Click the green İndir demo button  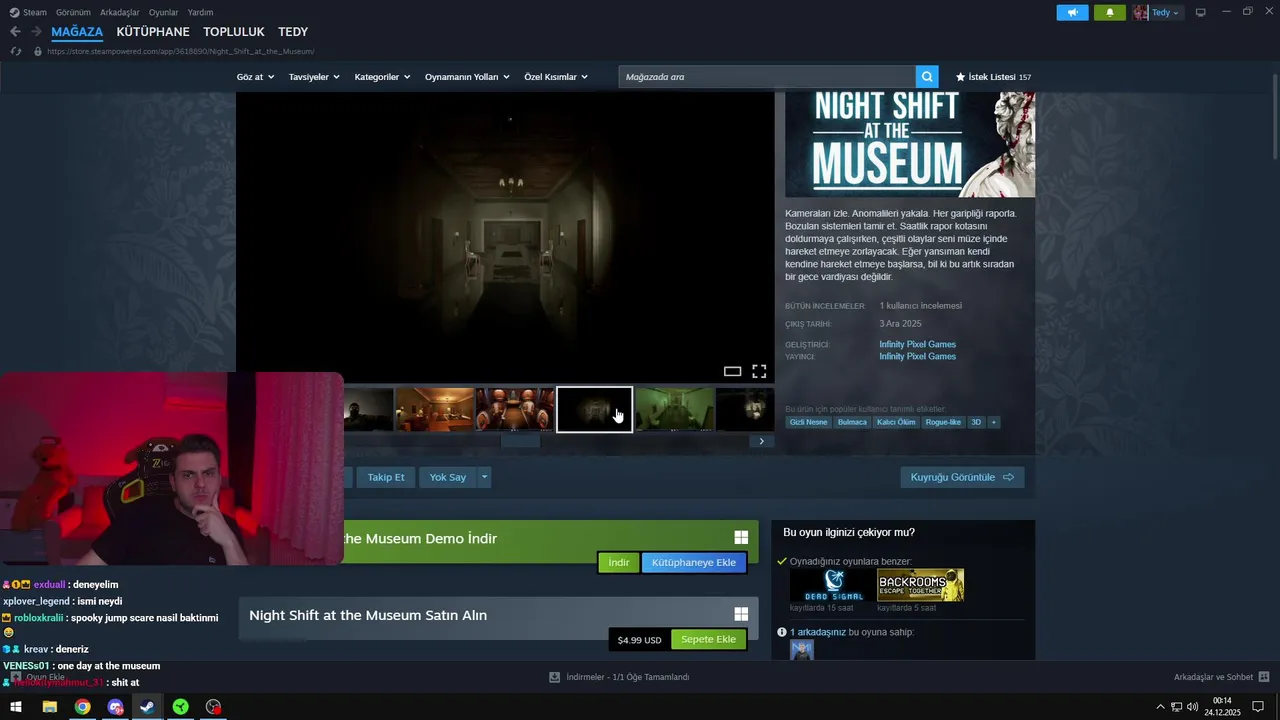coord(619,562)
